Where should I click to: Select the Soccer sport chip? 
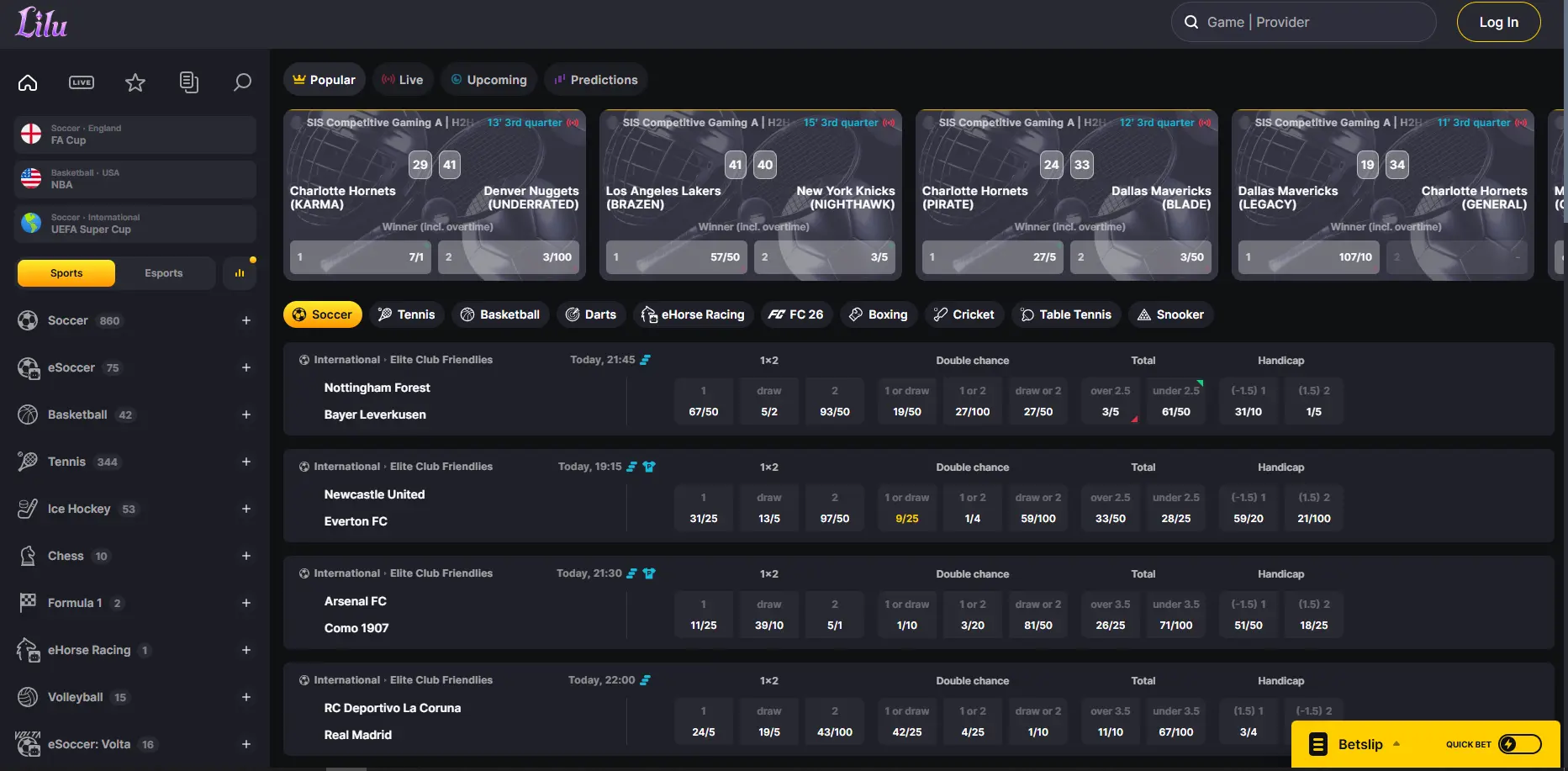[322, 314]
